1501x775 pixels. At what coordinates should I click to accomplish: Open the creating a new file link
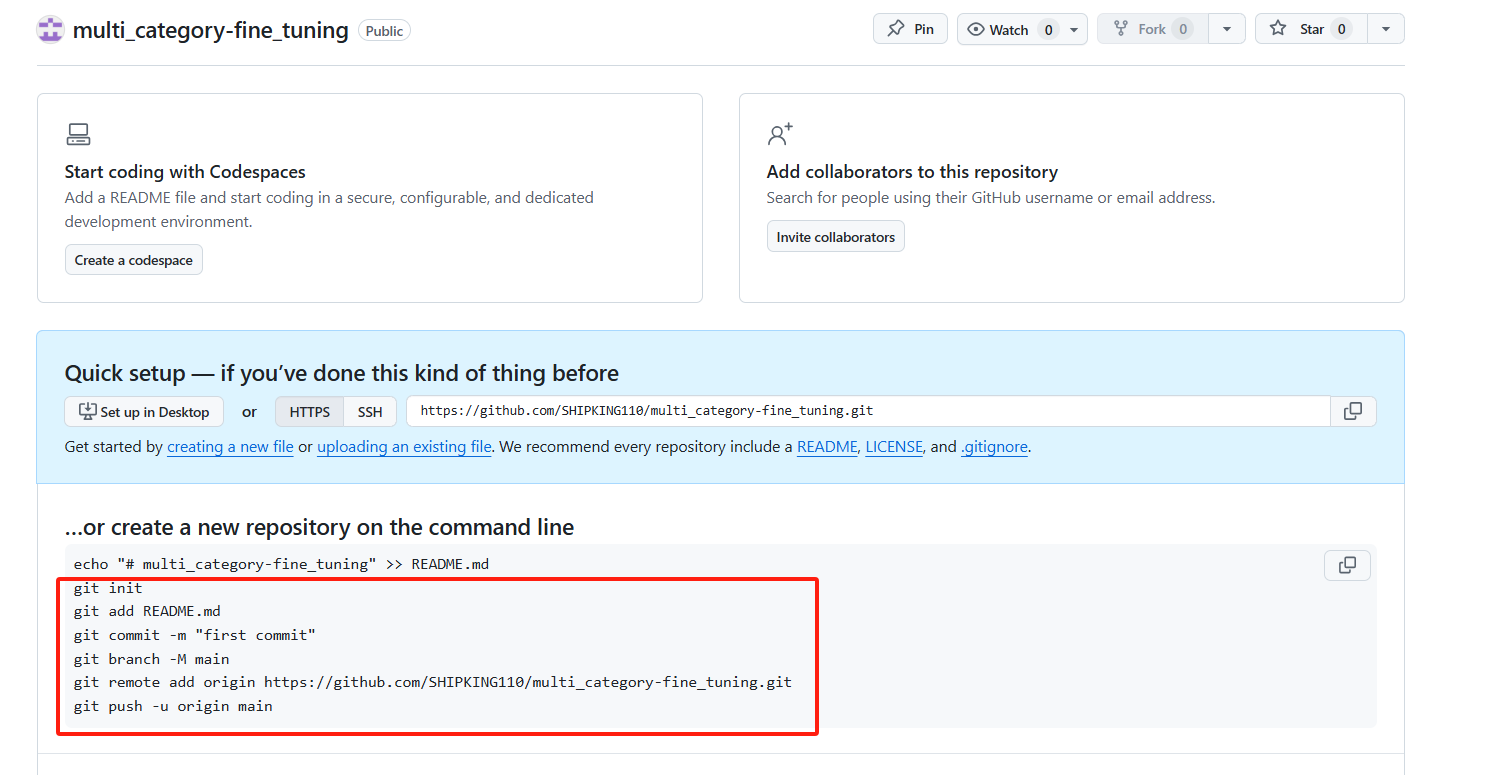[x=230, y=447]
